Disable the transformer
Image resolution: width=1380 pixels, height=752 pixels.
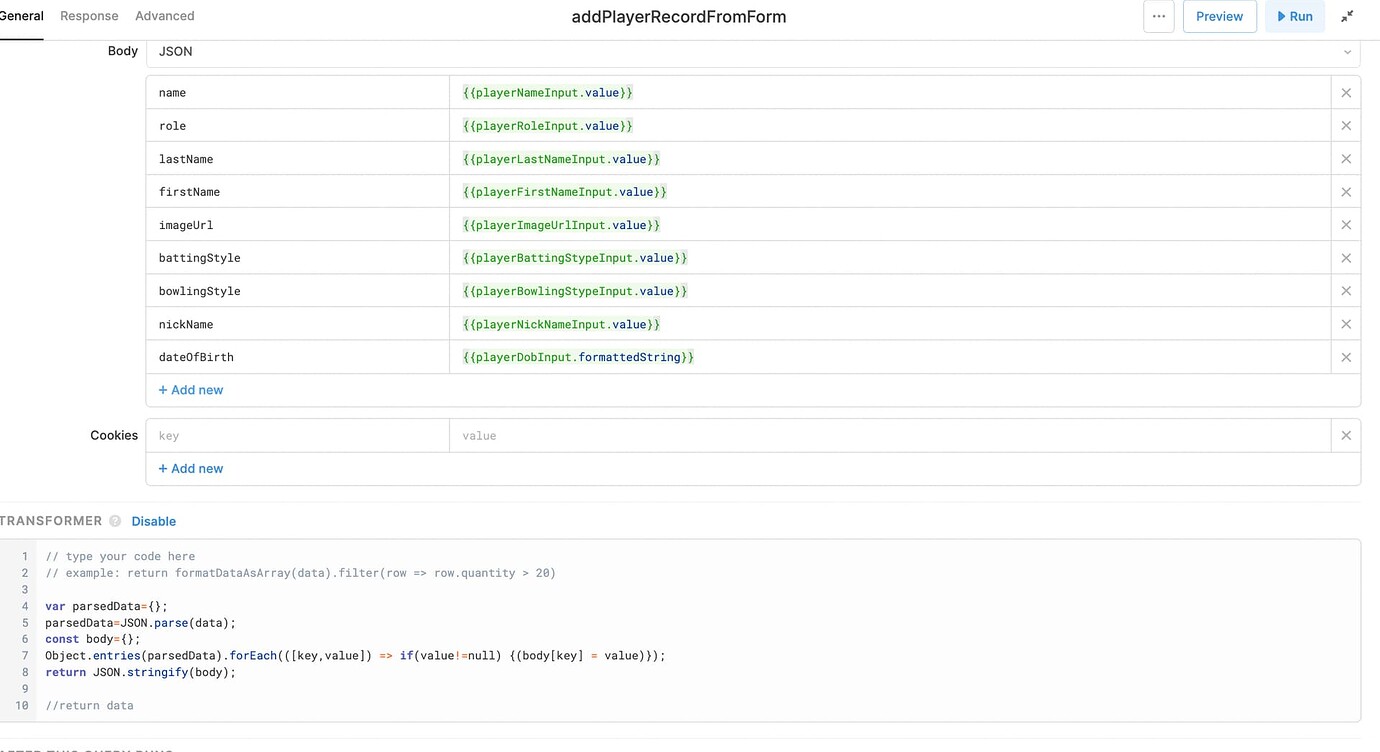tap(154, 521)
